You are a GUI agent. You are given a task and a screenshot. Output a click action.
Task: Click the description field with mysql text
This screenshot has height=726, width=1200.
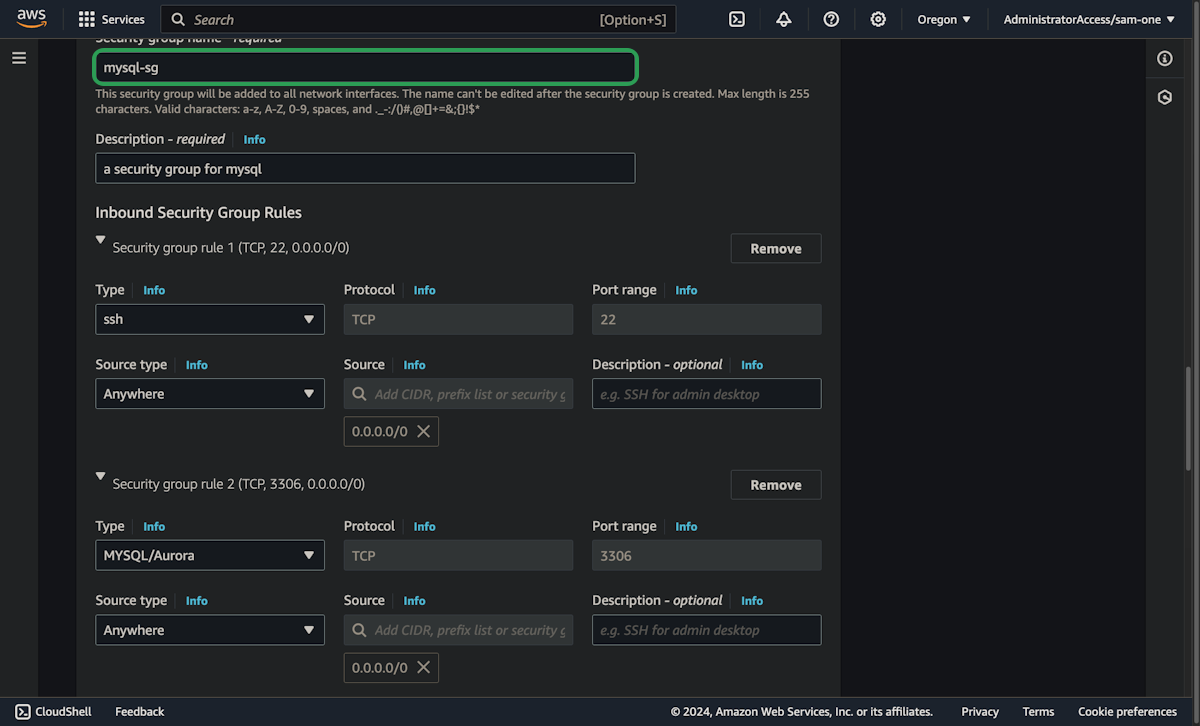(365, 168)
